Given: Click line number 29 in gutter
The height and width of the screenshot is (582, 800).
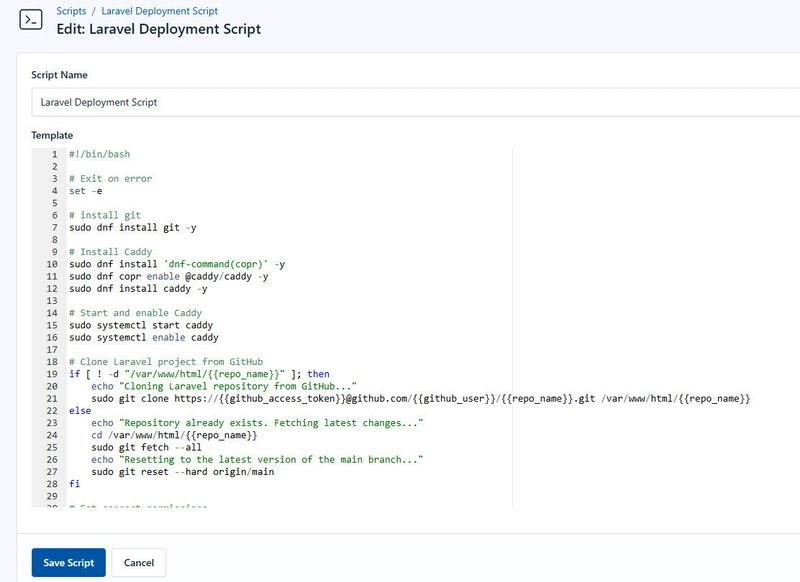Looking at the screenshot, I should [52, 496].
